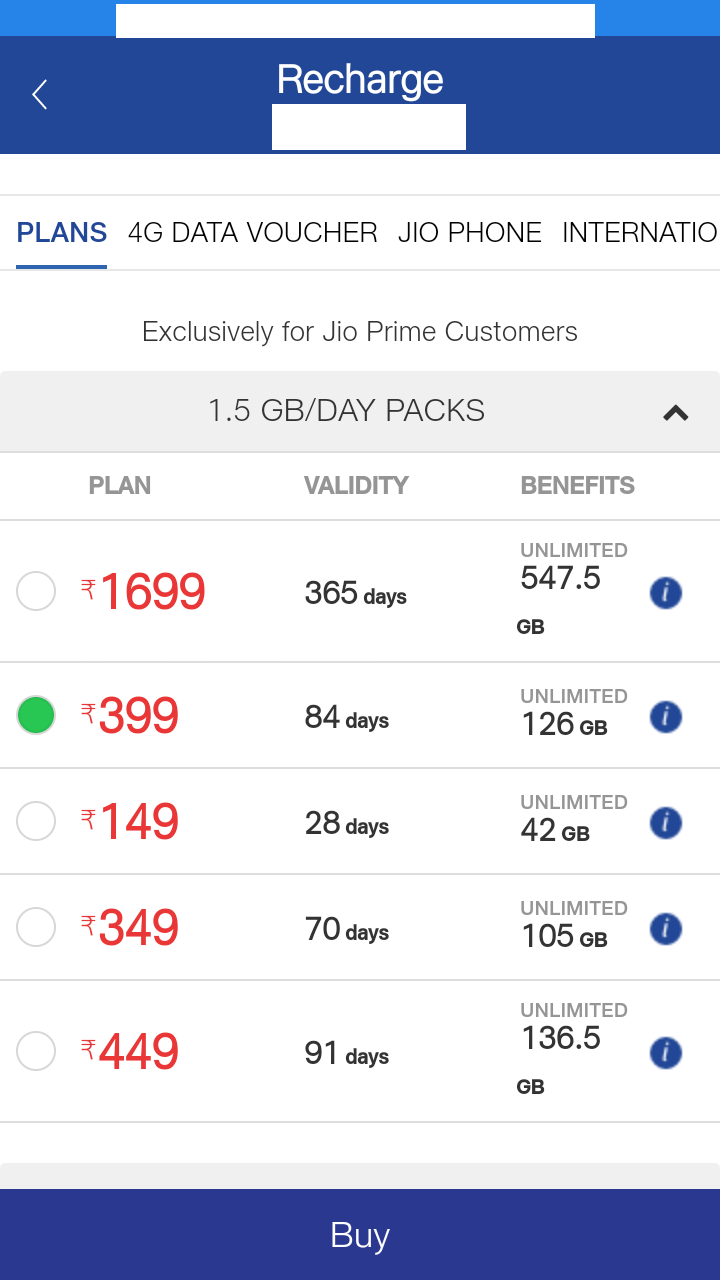Tap the 365 days validity text
The height and width of the screenshot is (1280, 720).
(355, 593)
